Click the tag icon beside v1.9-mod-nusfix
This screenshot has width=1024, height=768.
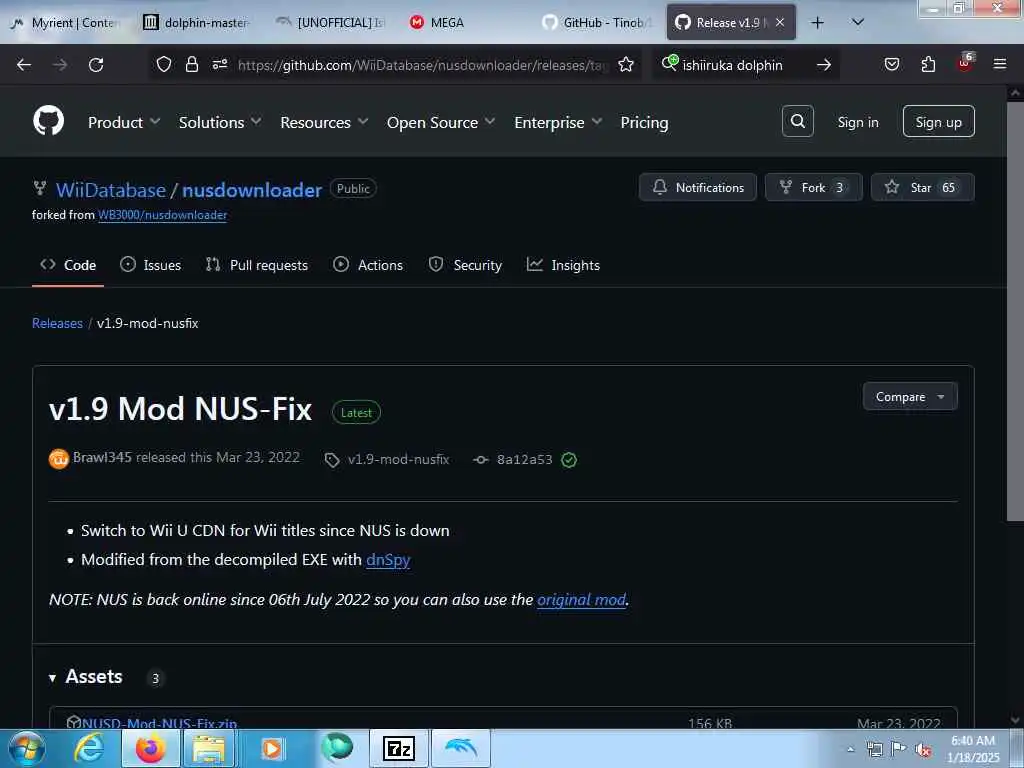click(x=332, y=460)
